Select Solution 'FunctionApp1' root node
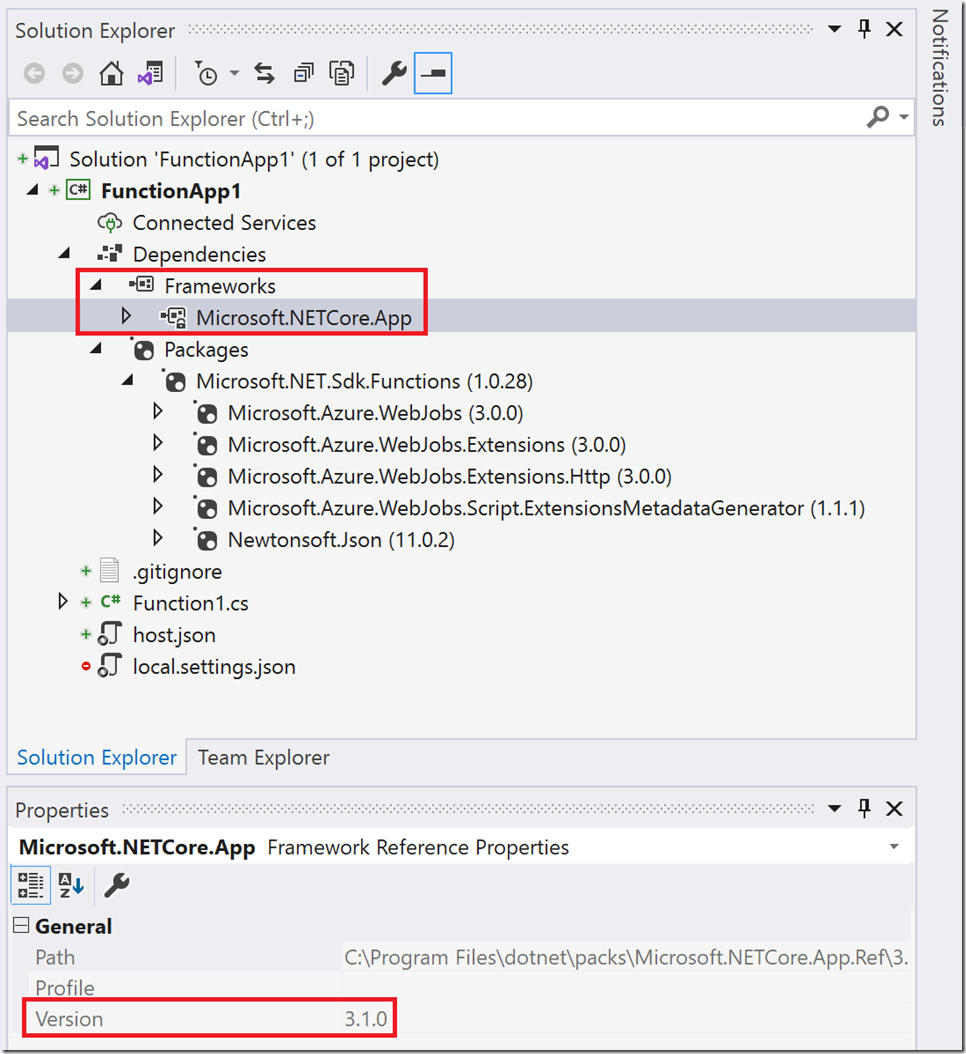The width and height of the screenshot is (966, 1054). pos(254,160)
